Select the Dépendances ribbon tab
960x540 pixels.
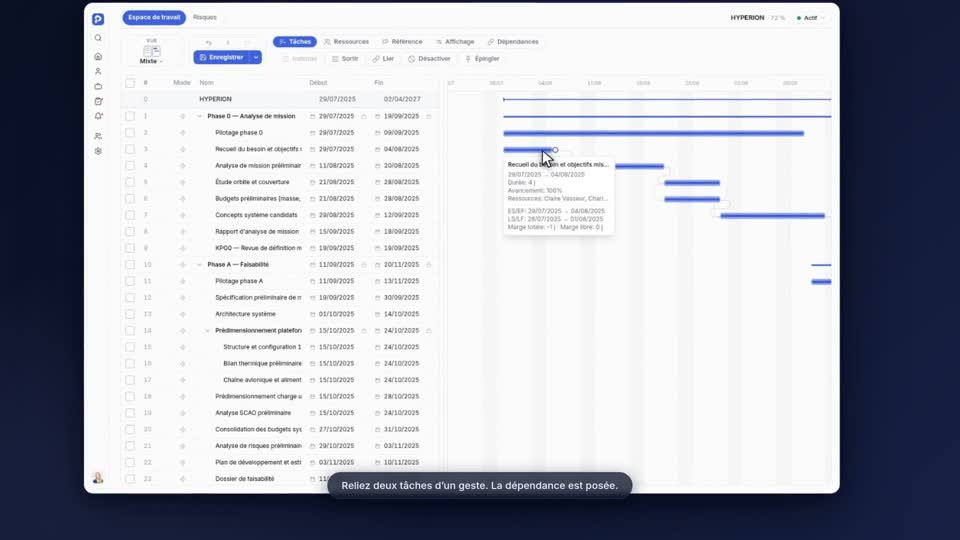coord(513,42)
